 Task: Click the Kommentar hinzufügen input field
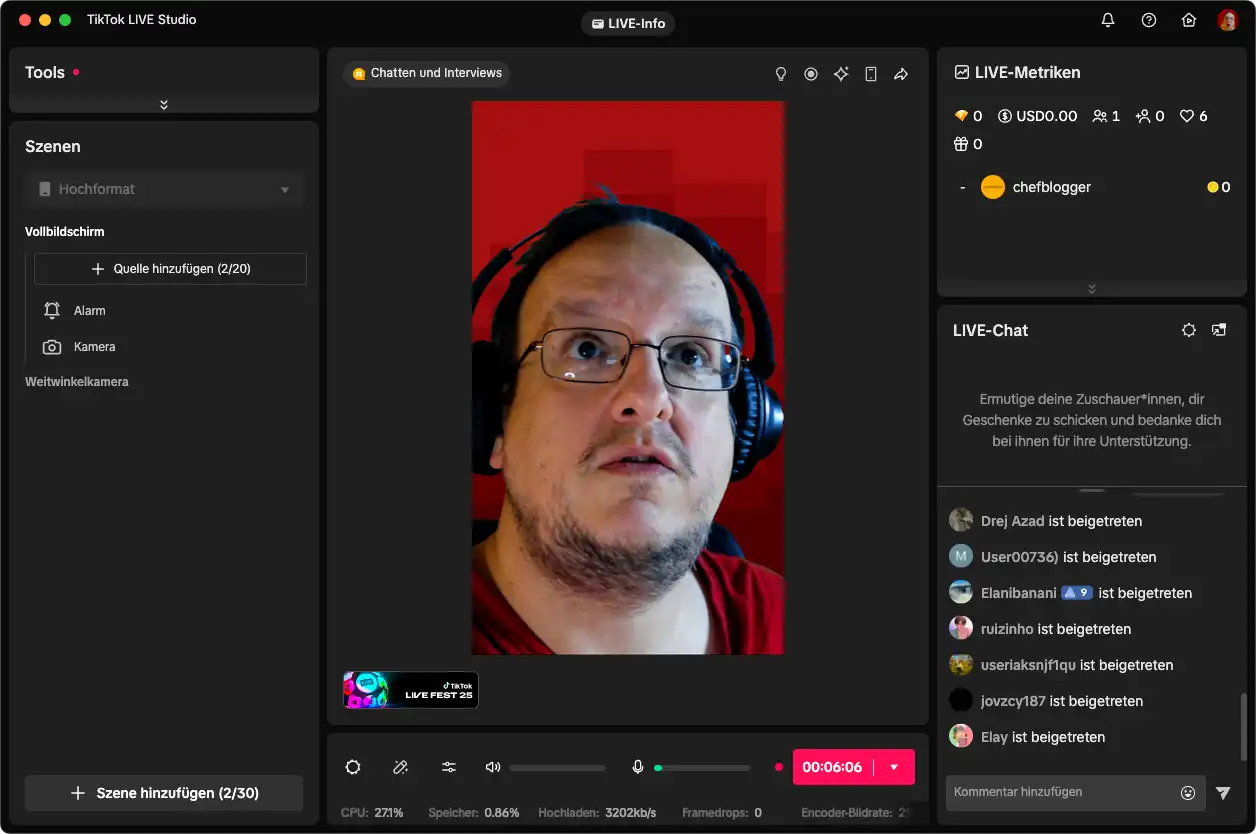tap(1060, 792)
